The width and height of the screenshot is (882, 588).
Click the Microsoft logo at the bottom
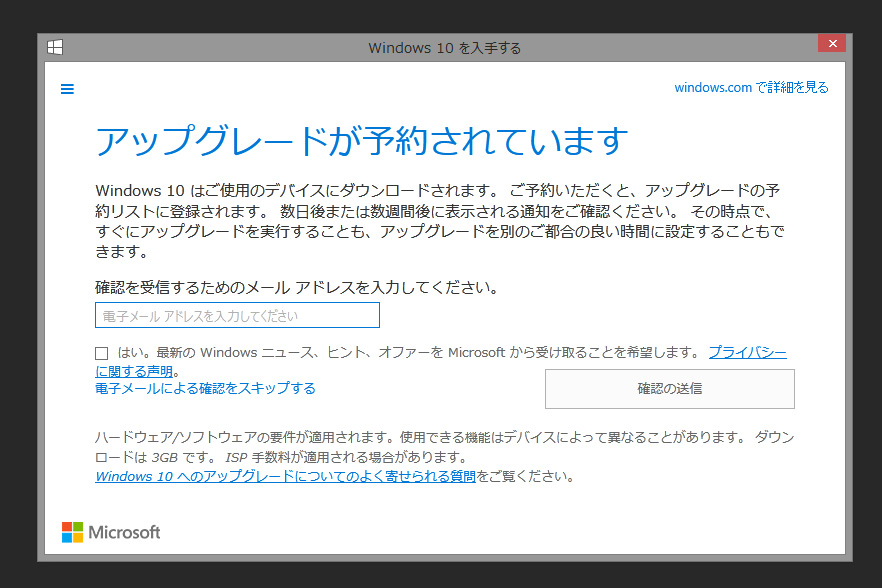pos(111,532)
